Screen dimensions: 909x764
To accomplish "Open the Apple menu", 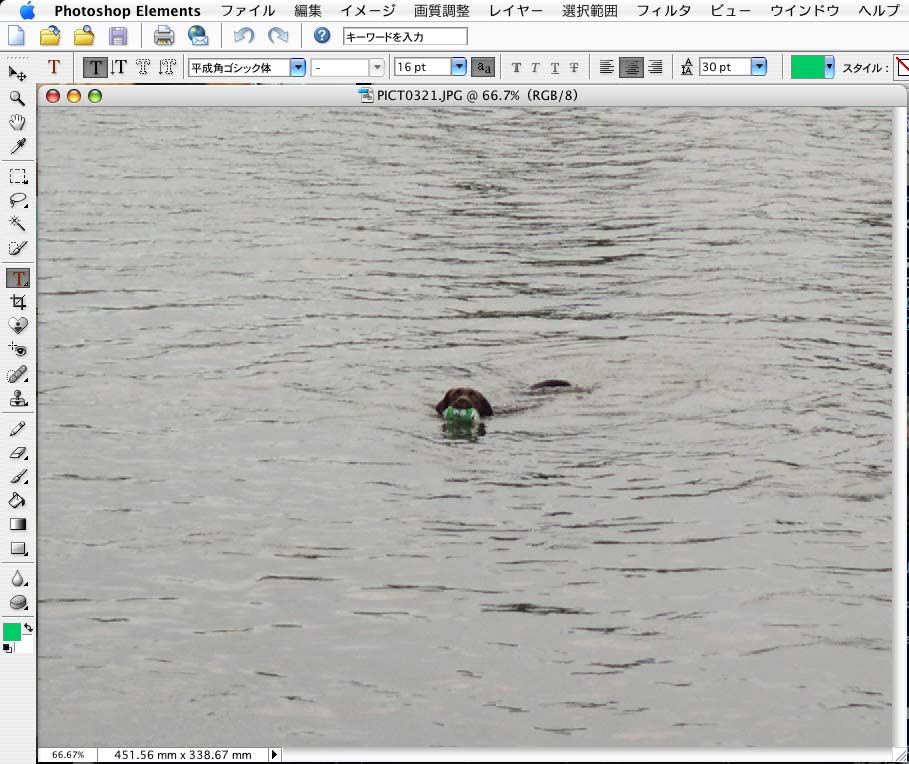I will 27,10.
